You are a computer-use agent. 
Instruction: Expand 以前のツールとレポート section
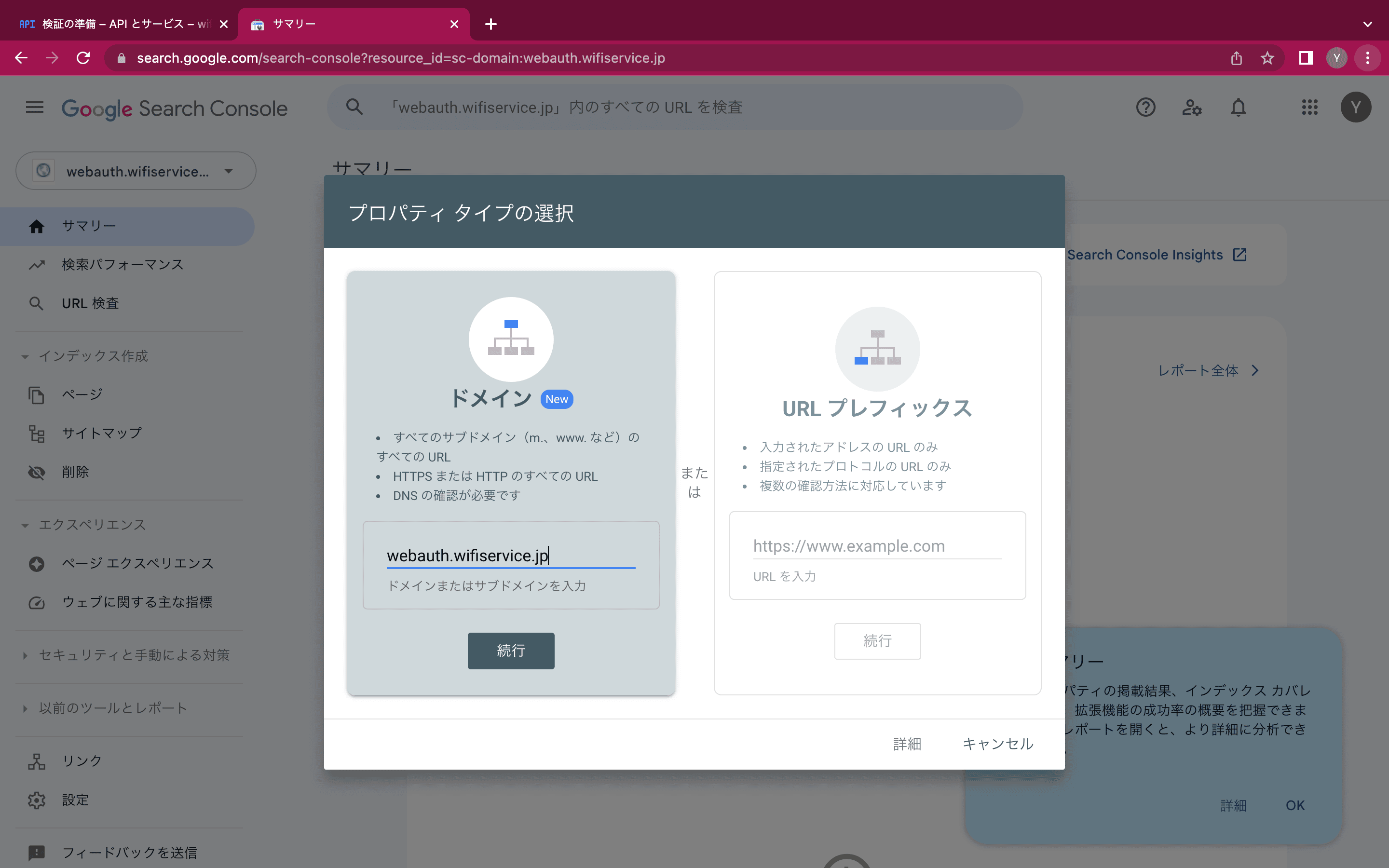click(25, 708)
